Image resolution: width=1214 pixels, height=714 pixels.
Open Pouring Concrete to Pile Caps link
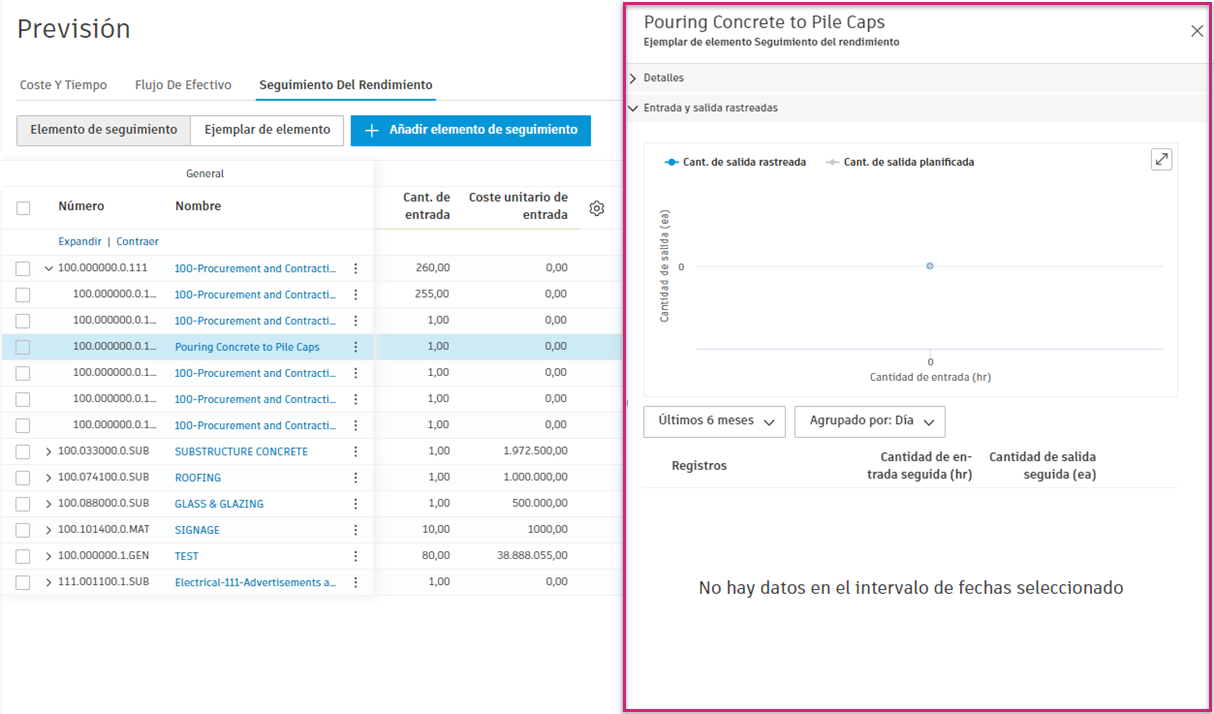(x=247, y=347)
